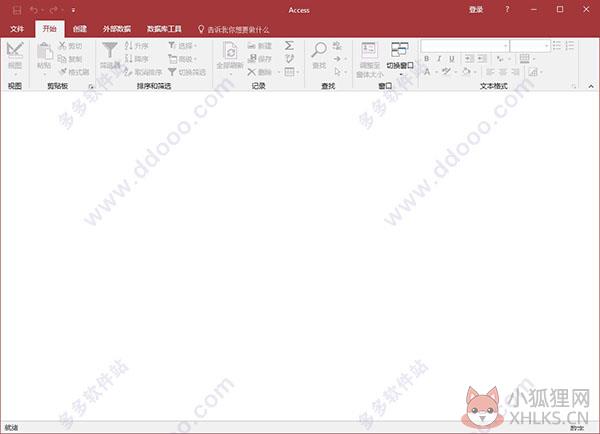
Task: Sort with 升序 (Ascending) button
Action: (x=137, y=46)
